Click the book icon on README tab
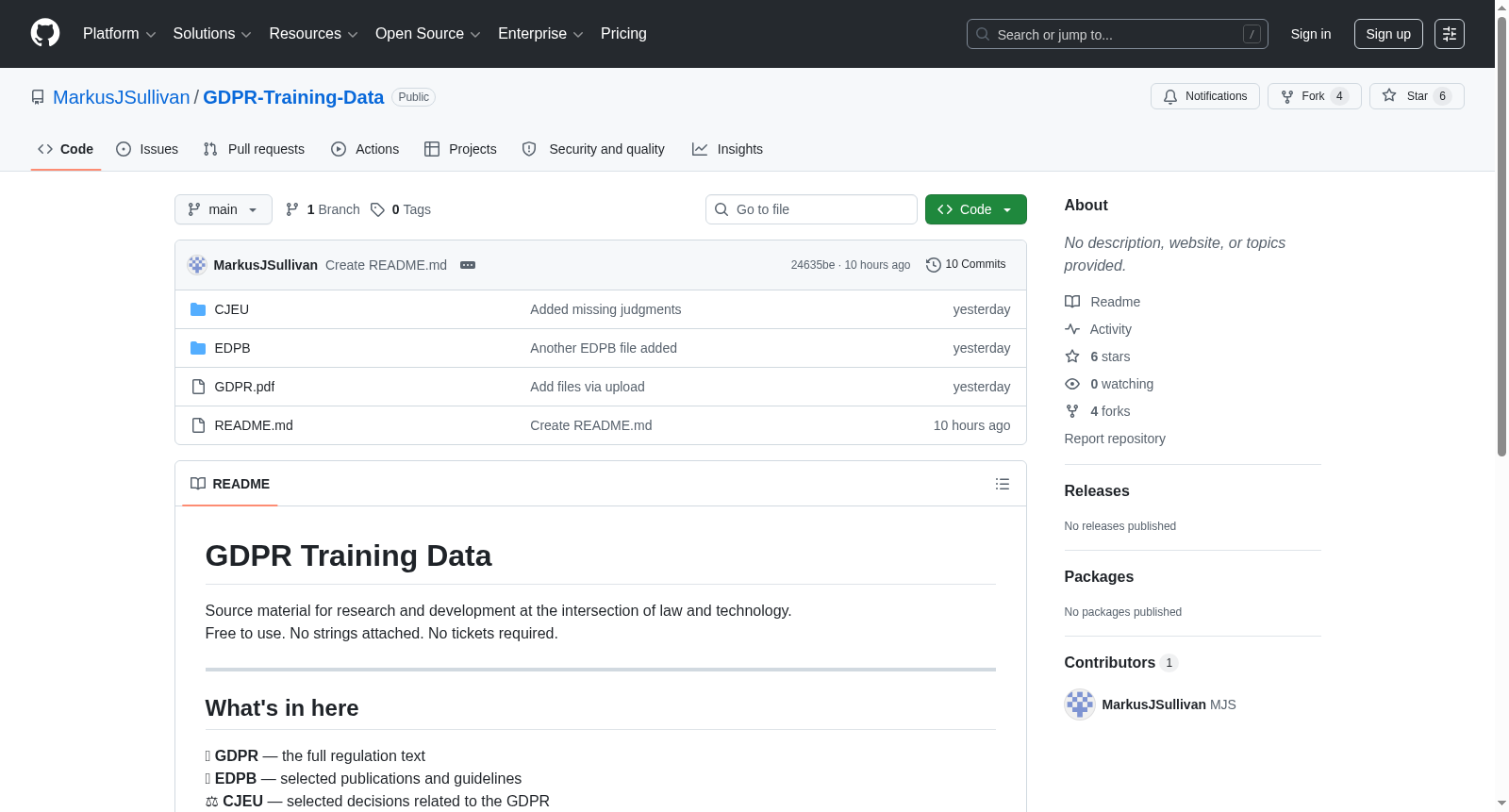 pos(198,484)
